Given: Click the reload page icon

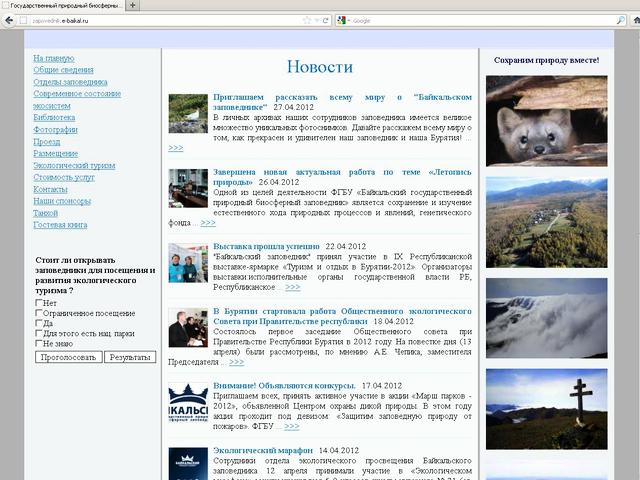Looking at the screenshot, I should pos(325,20).
